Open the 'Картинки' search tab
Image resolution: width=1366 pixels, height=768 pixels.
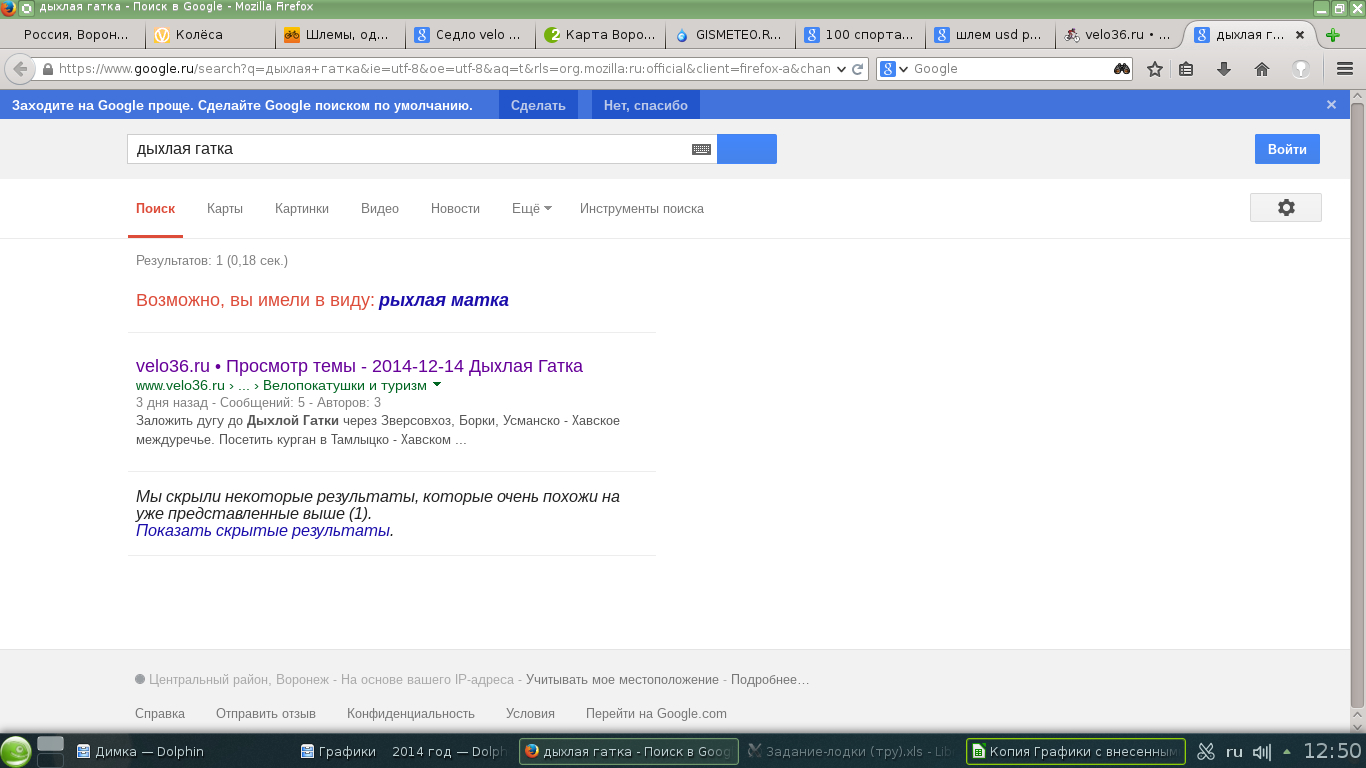pyautogui.click(x=302, y=209)
